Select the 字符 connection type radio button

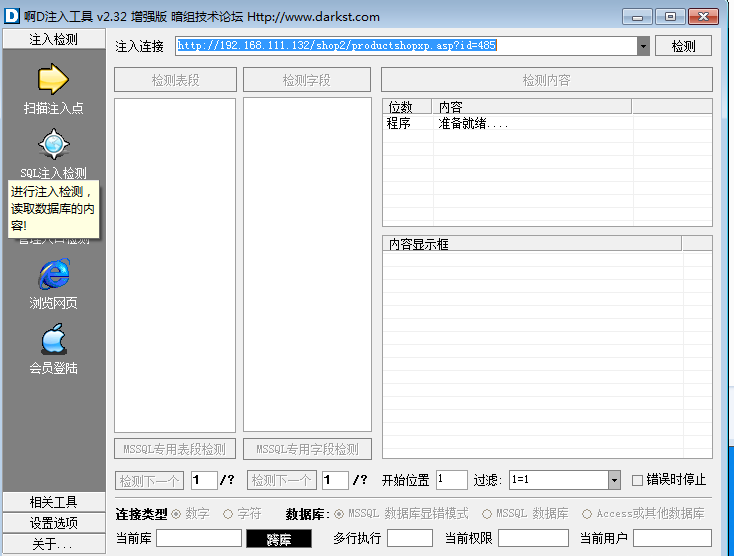[228, 514]
